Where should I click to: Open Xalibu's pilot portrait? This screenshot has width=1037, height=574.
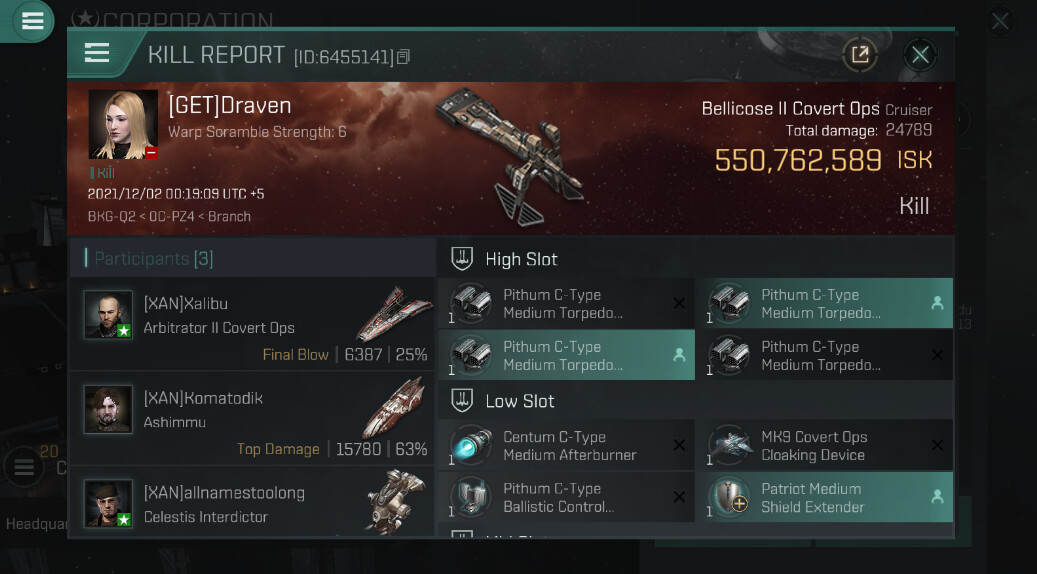(108, 315)
